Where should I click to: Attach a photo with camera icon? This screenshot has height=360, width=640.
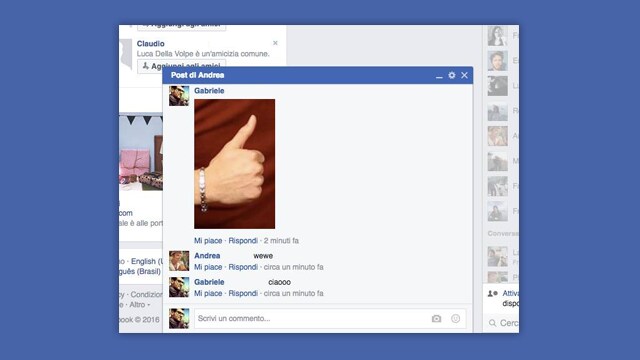coord(436,318)
